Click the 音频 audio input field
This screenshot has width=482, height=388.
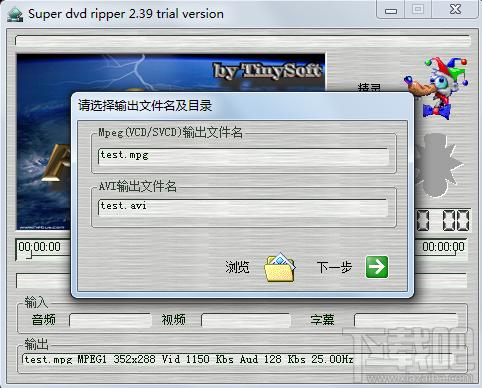pyautogui.click(x=110, y=320)
